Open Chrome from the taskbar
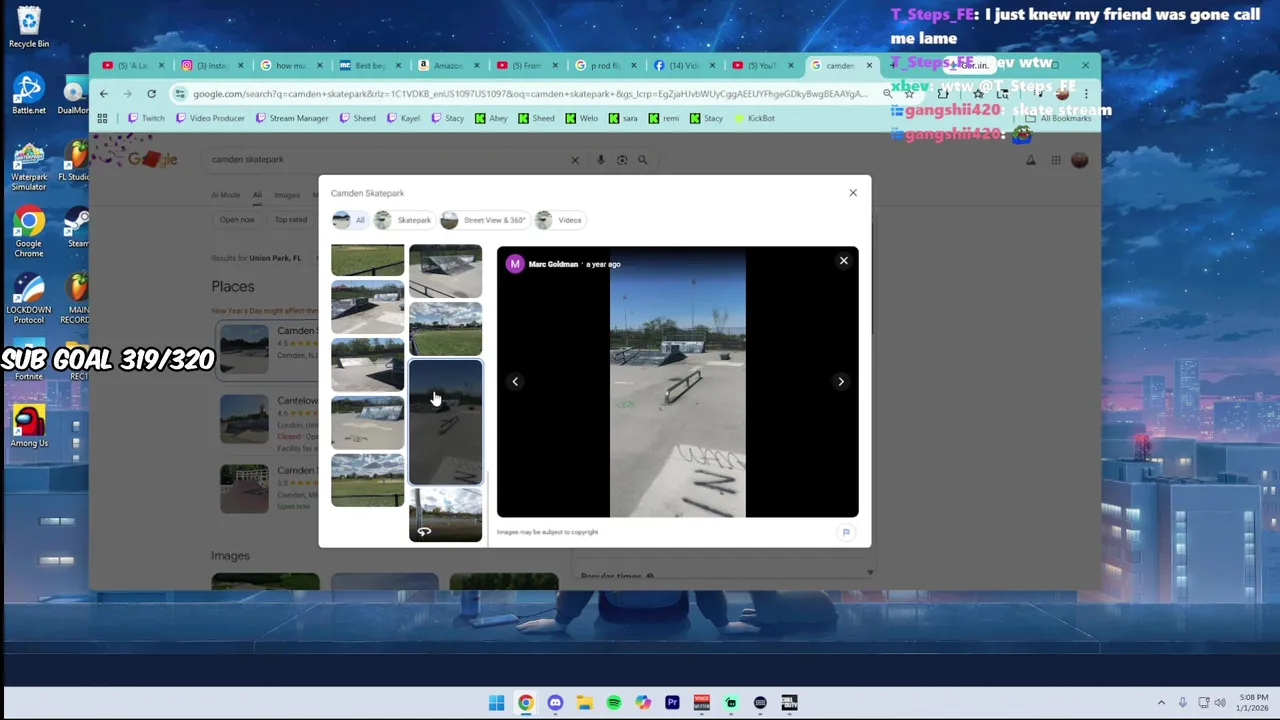The image size is (1280, 720). [525, 703]
